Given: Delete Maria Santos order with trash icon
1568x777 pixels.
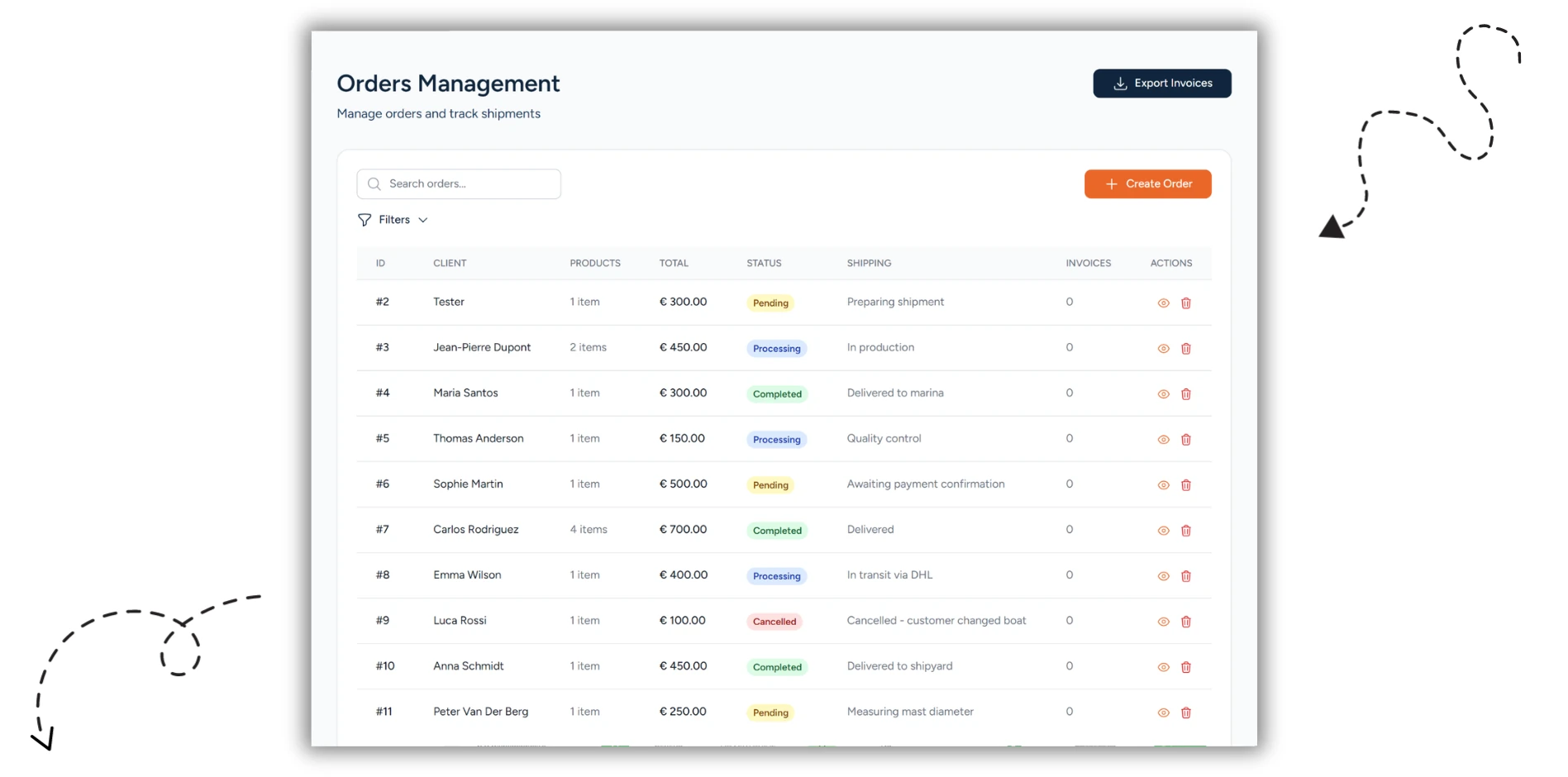Looking at the screenshot, I should pyautogui.click(x=1185, y=394).
